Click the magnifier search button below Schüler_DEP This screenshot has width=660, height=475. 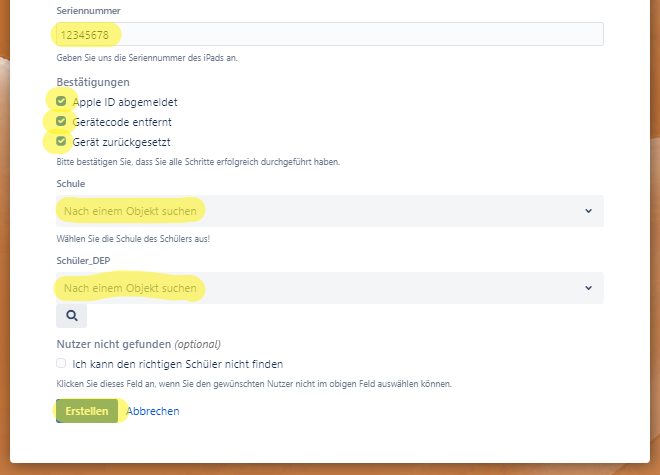[71, 316]
